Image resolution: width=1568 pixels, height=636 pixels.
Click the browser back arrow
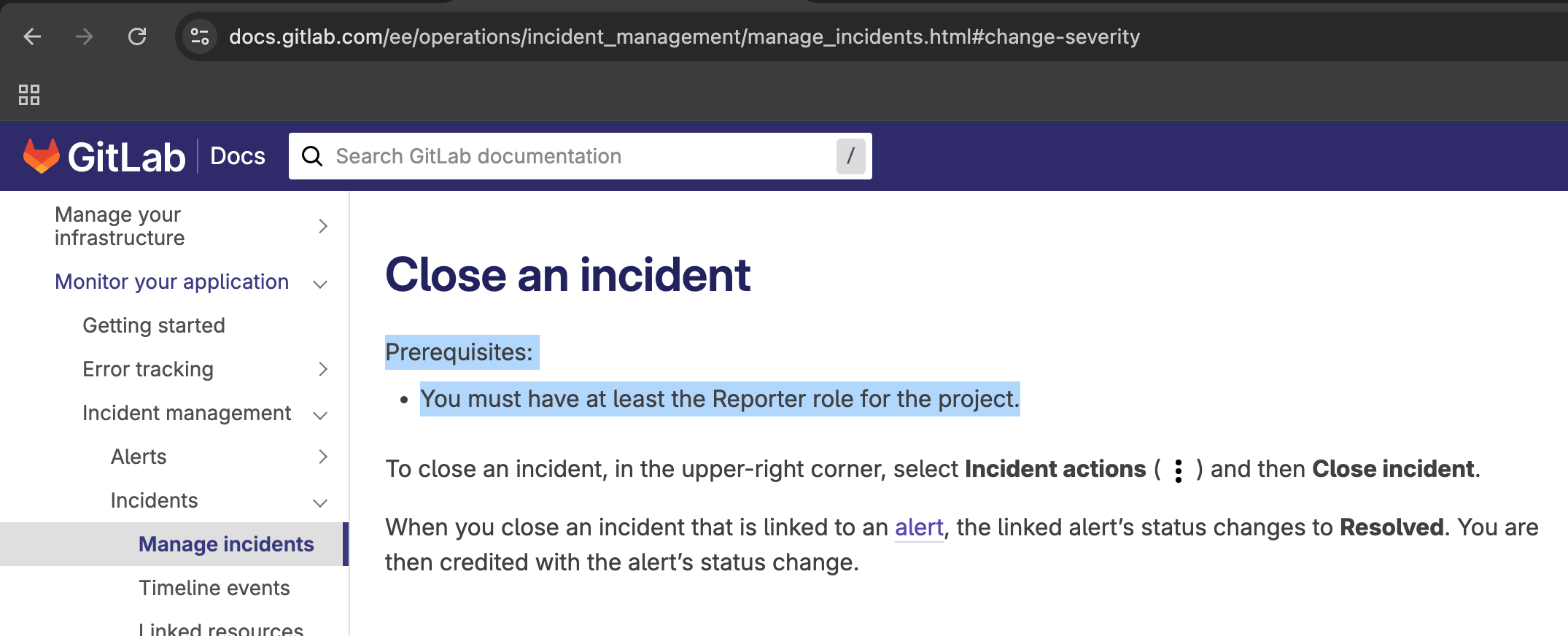point(32,36)
